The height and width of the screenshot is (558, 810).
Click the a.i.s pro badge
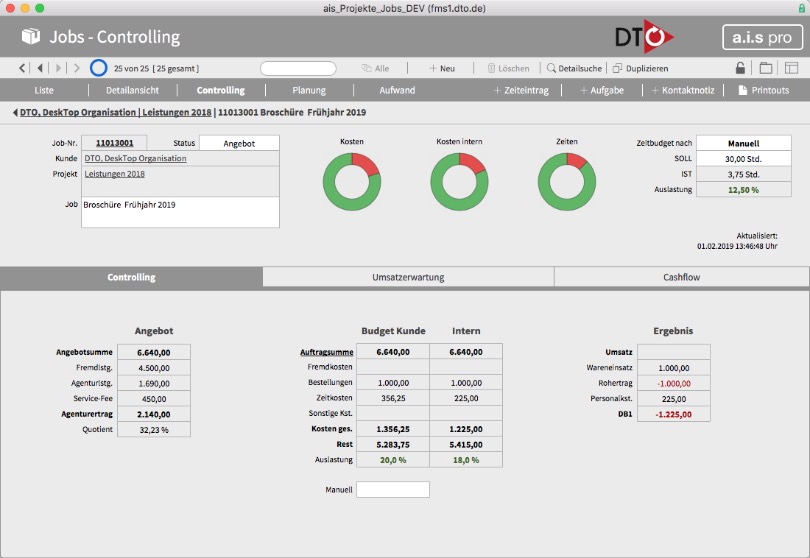coord(762,37)
